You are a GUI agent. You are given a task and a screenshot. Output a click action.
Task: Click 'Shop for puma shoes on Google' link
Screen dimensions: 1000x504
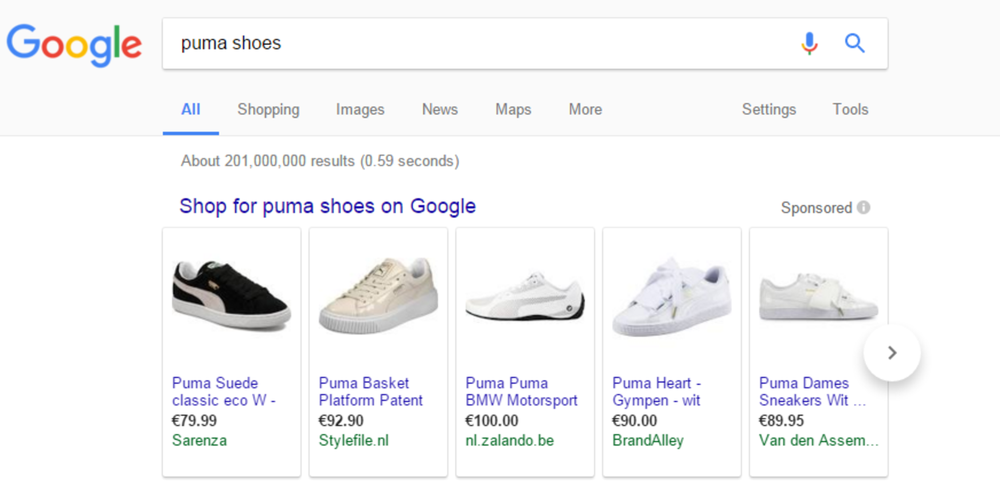pyautogui.click(x=327, y=207)
